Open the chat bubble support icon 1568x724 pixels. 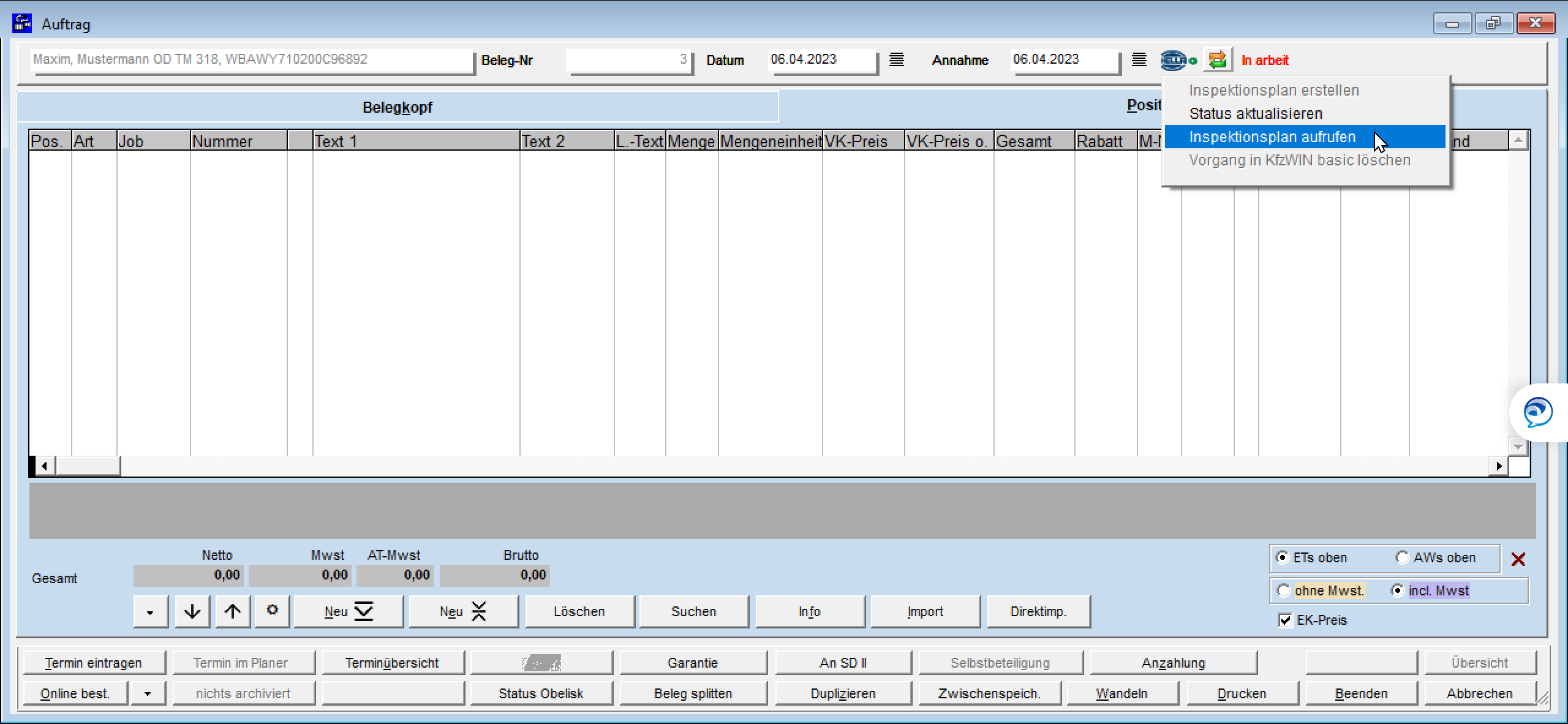1538,412
